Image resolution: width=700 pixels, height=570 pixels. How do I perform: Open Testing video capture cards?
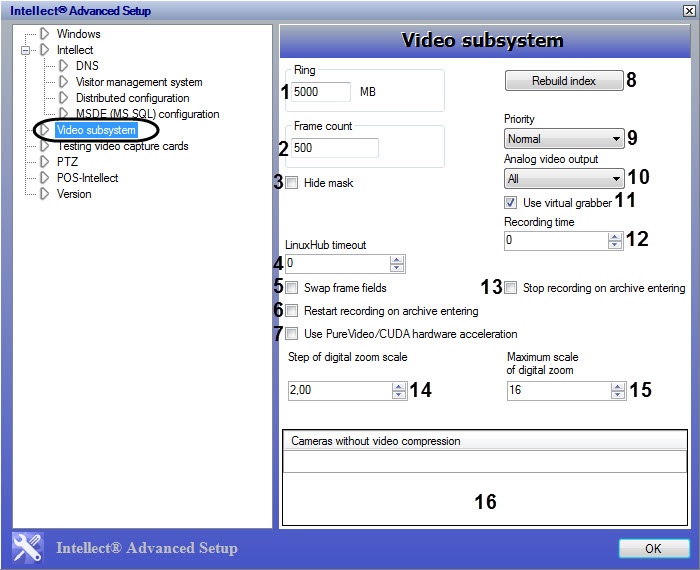click(x=123, y=146)
